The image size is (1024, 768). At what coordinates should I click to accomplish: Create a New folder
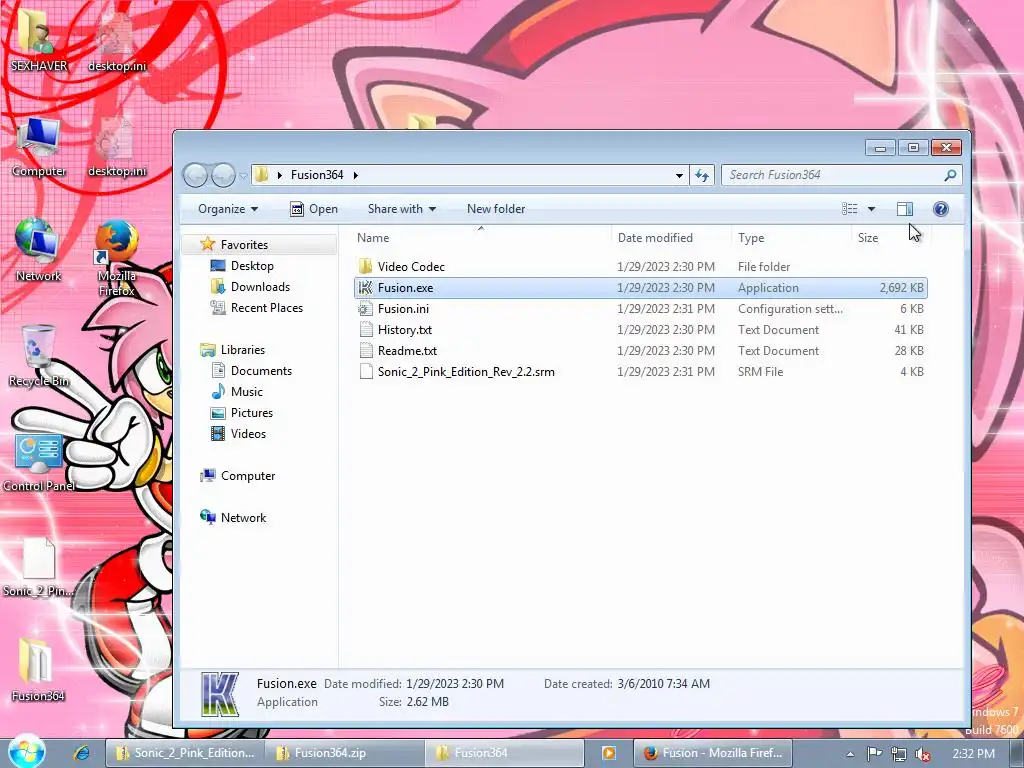pos(496,209)
